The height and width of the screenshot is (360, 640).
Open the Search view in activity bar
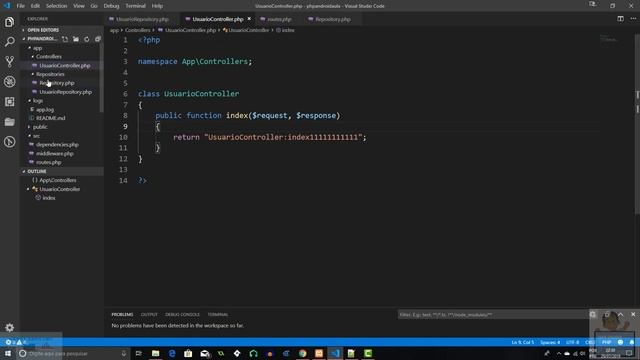pyautogui.click(x=9, y=42)
